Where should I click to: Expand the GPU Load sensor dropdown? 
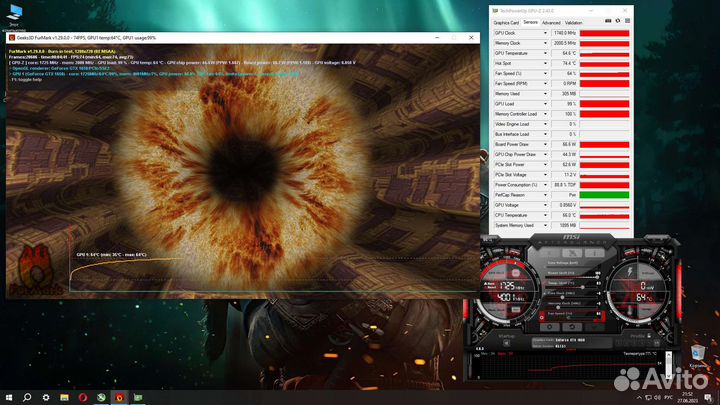[545, 104]
